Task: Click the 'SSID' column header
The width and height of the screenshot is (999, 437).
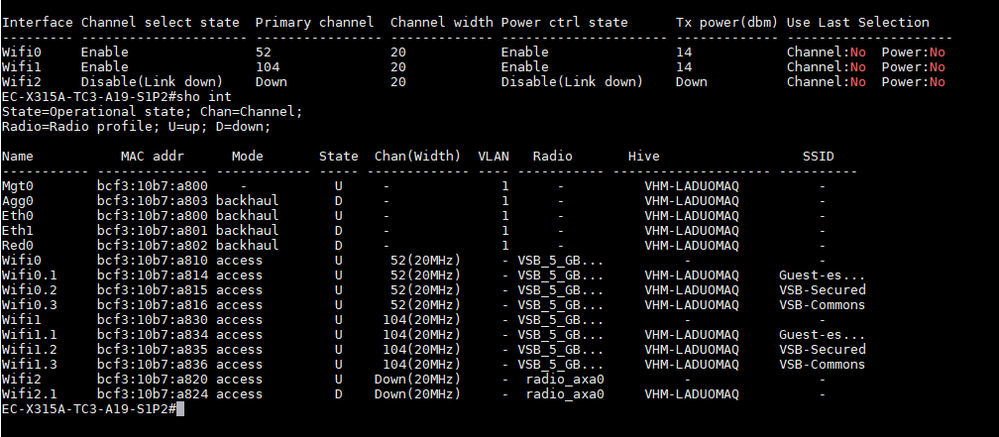Action: tap(818, 157)
